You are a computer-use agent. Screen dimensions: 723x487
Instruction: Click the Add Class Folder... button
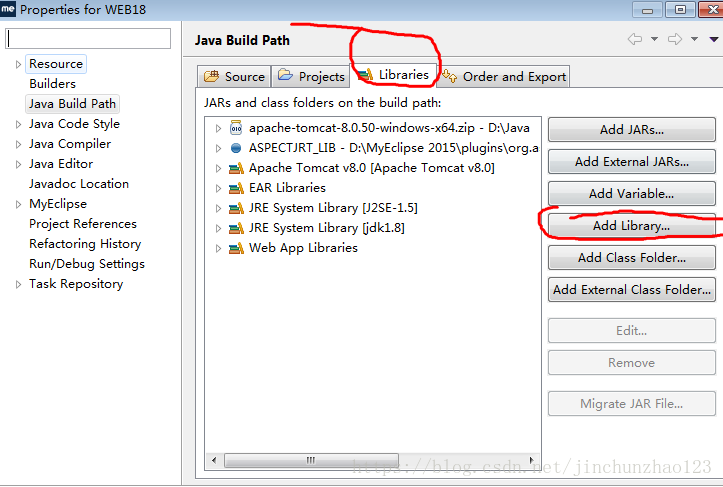(632, 257)
